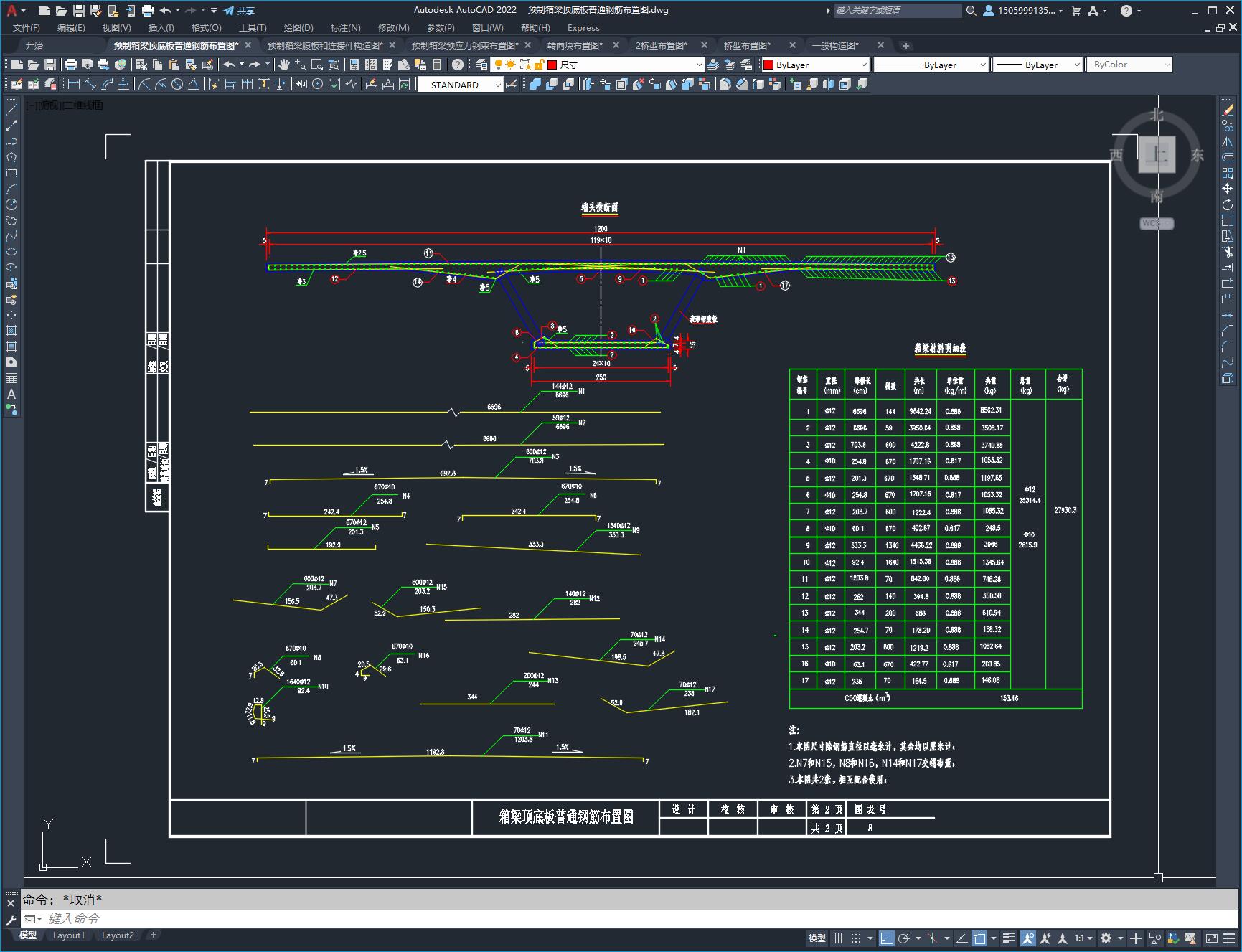Click the Help question mark toolbar icon
The image size is (1242, 952).
click(x=458, y=65)
